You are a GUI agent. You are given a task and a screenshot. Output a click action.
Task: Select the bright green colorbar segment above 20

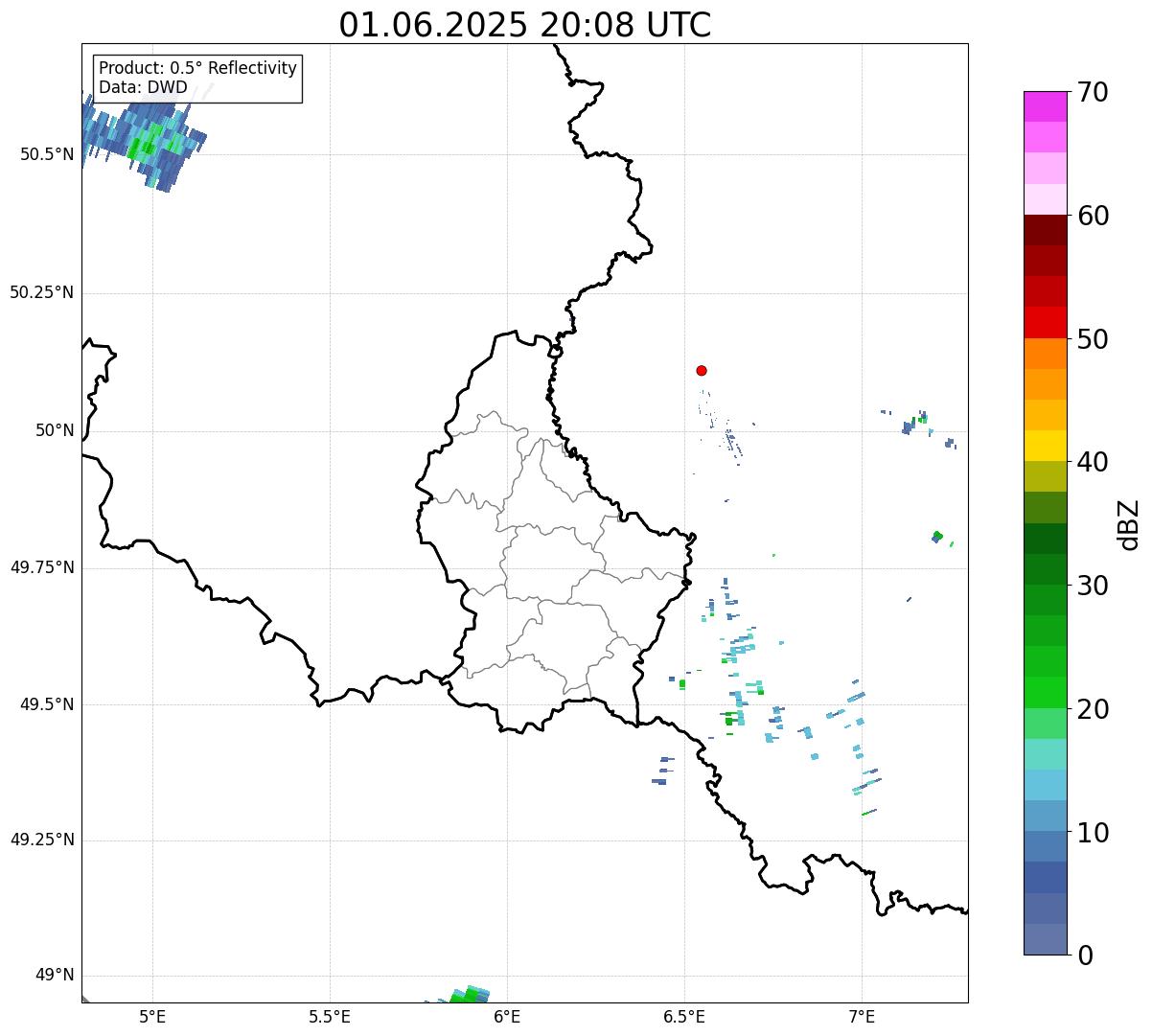pos(1045,692)
